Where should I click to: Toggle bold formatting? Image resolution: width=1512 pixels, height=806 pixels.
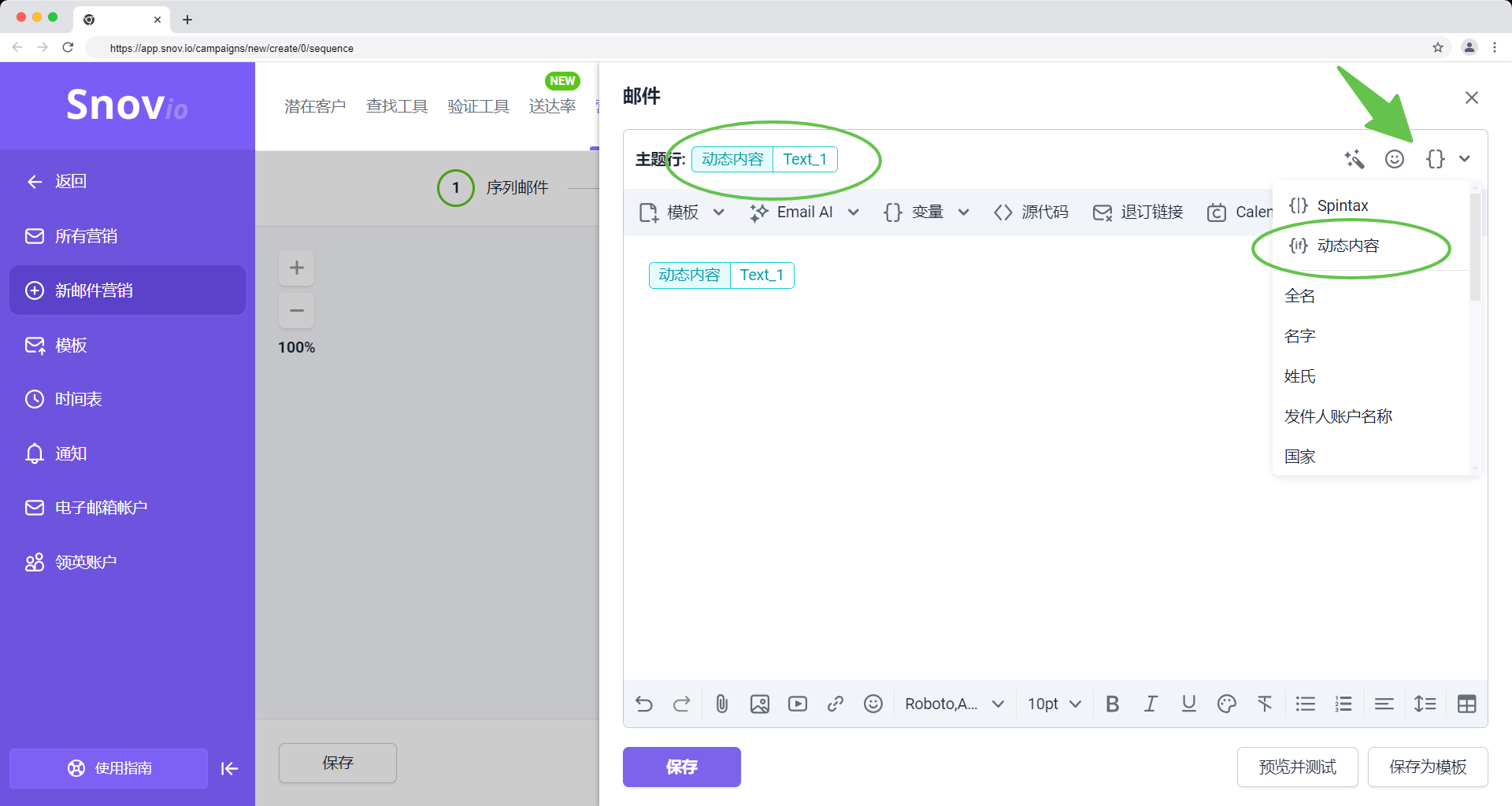(x=1113, y=704)
